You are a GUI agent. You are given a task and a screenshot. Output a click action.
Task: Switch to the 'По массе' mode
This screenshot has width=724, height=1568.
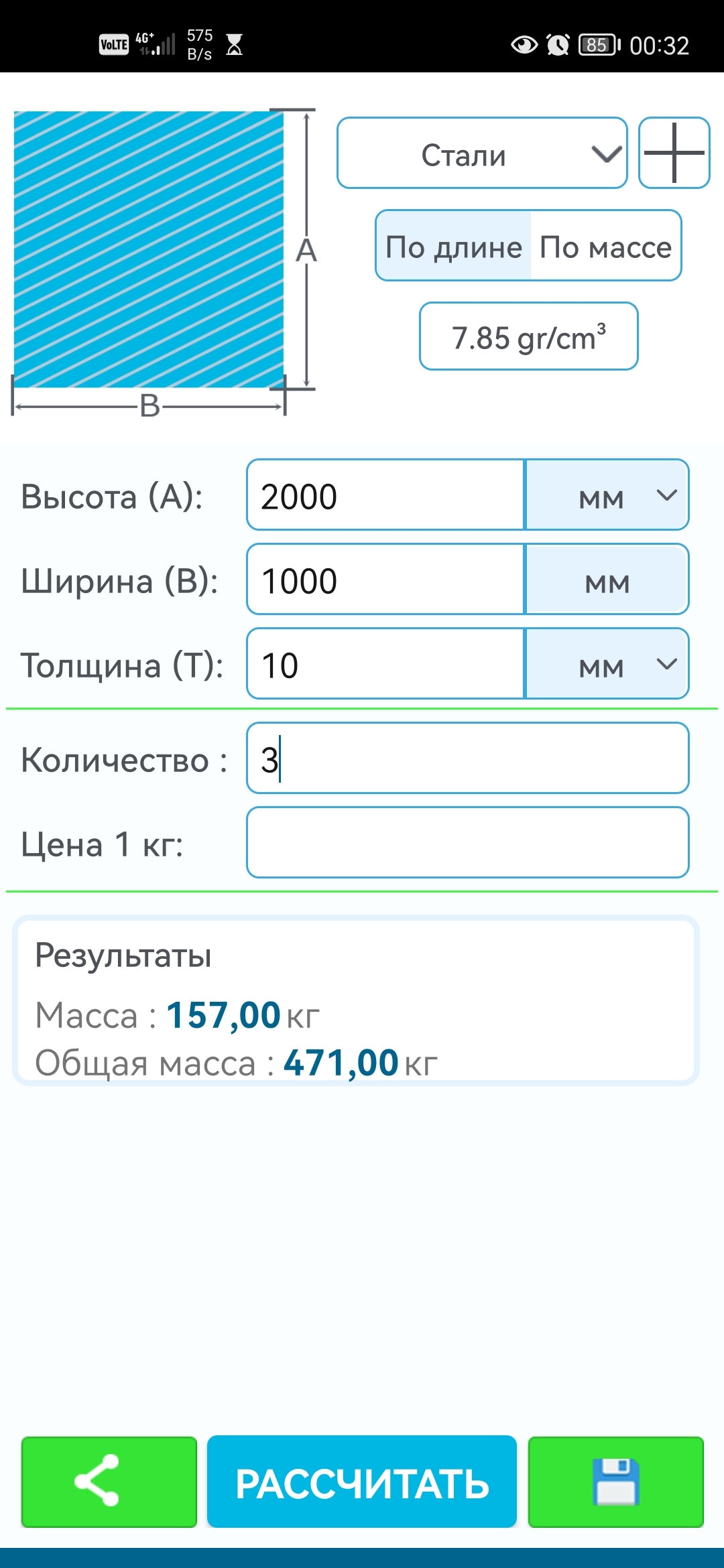tap(605, 246)
